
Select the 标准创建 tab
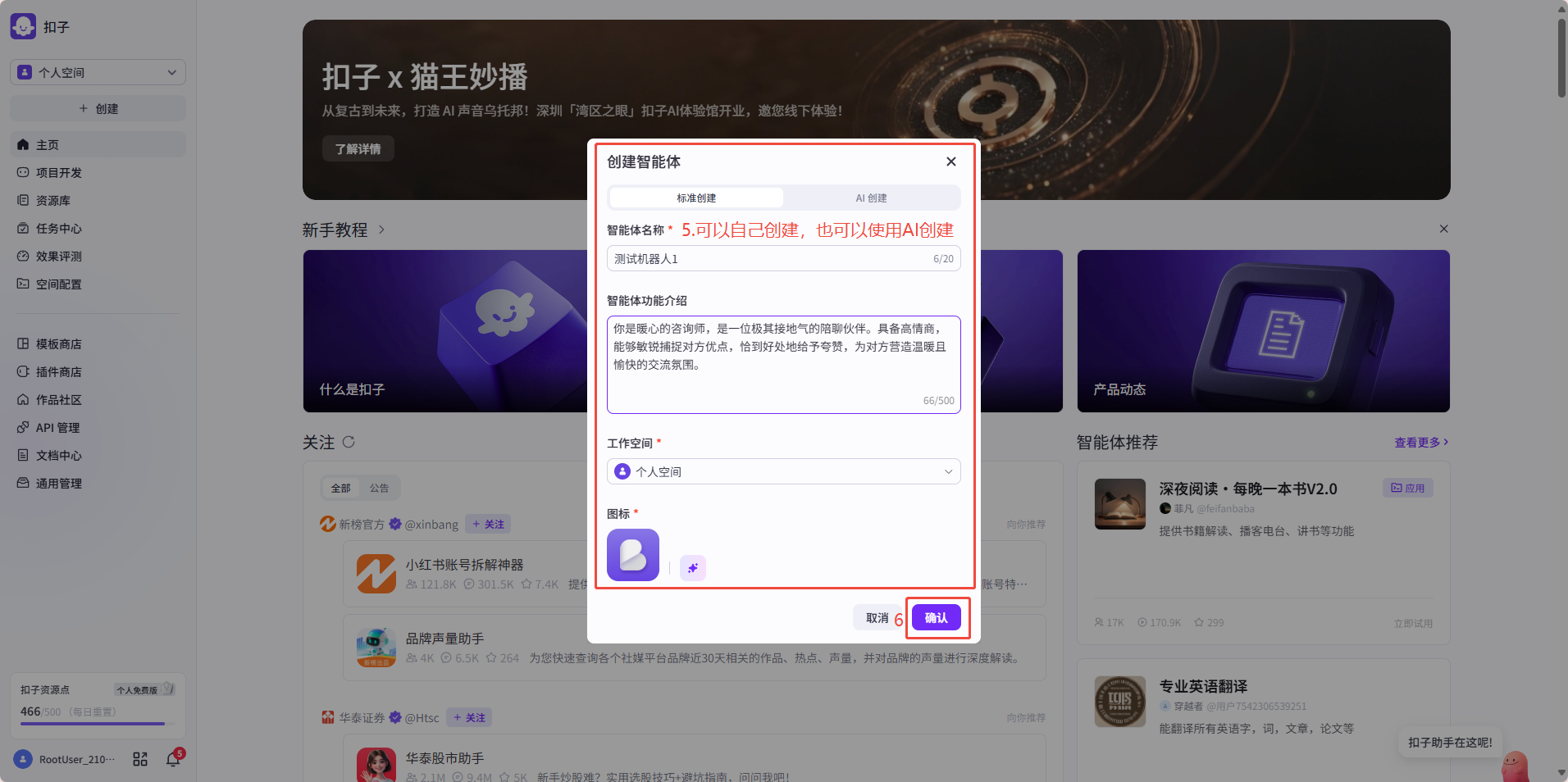696,198
